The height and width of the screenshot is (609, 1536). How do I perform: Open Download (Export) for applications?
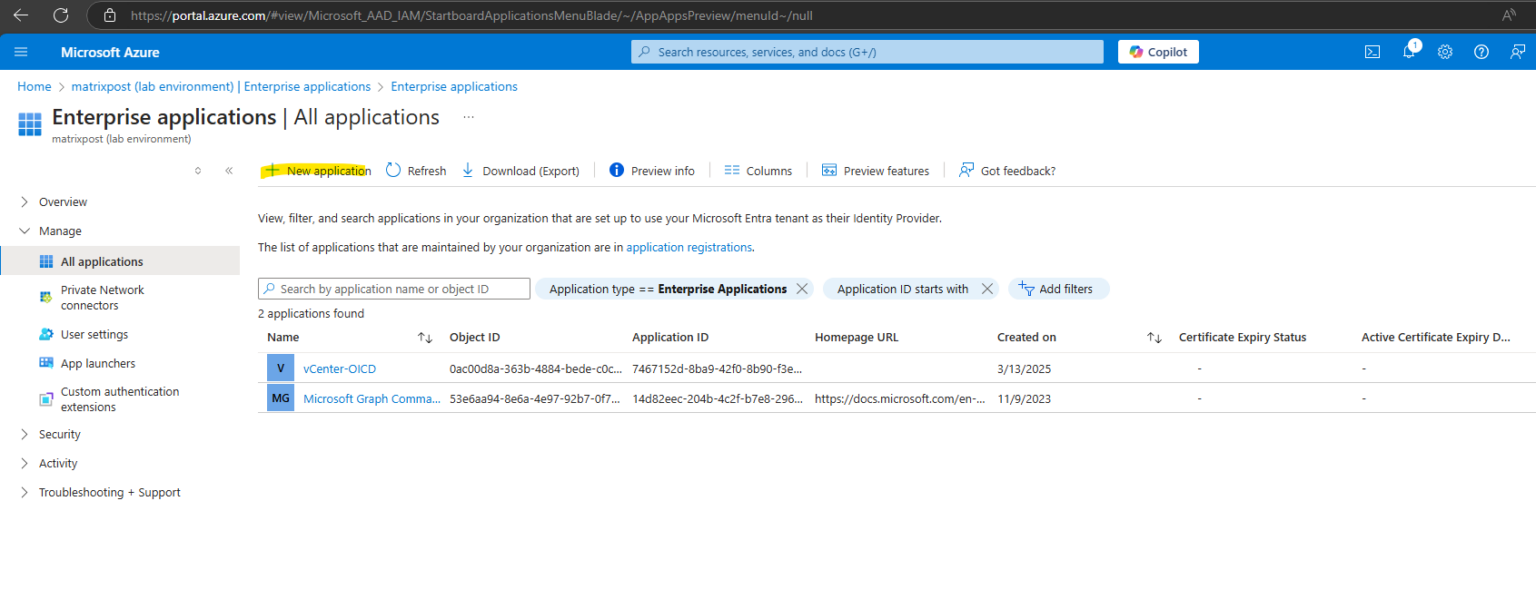[x=468, y=170]
